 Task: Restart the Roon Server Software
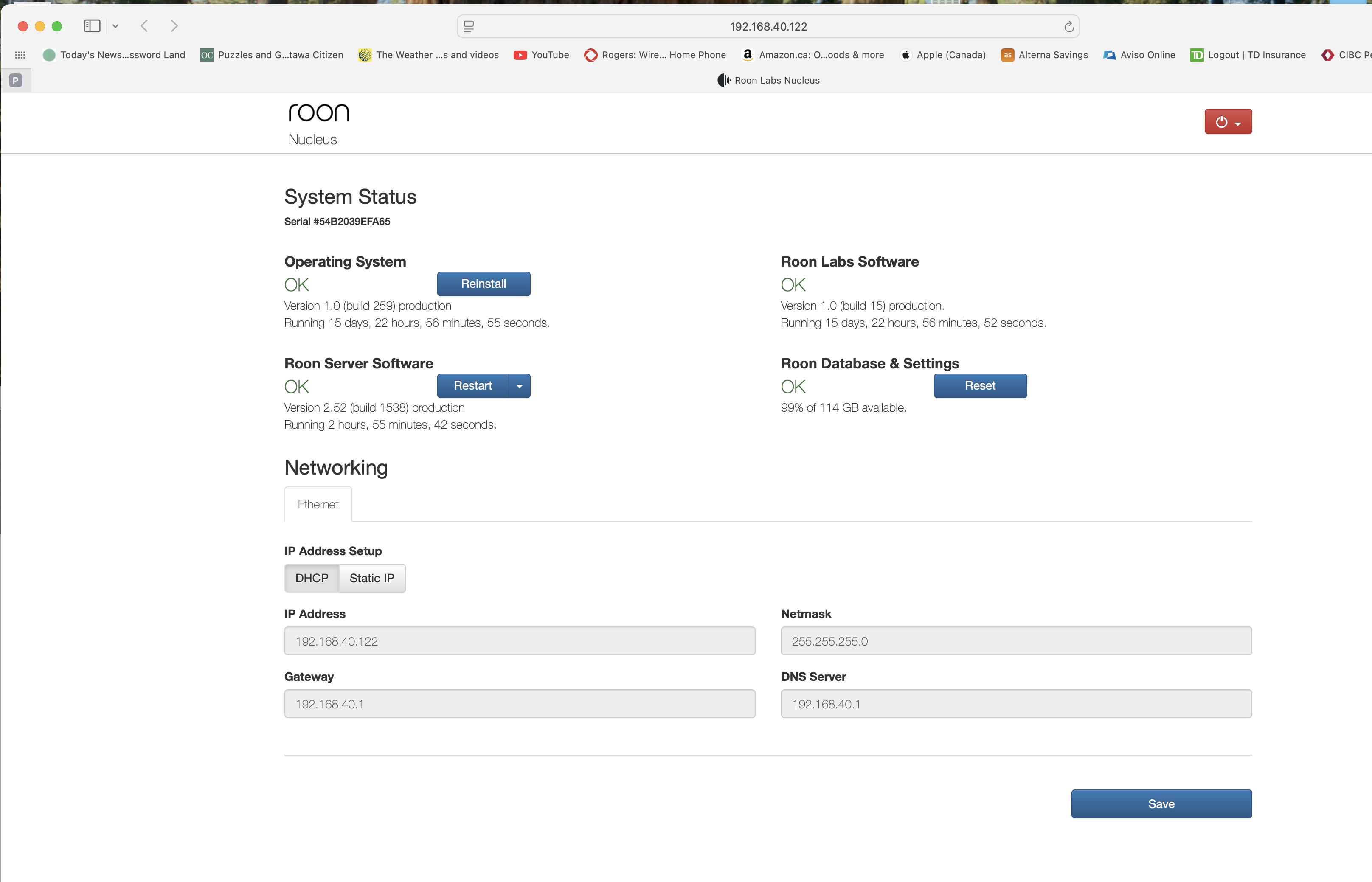tap(472, 386)
